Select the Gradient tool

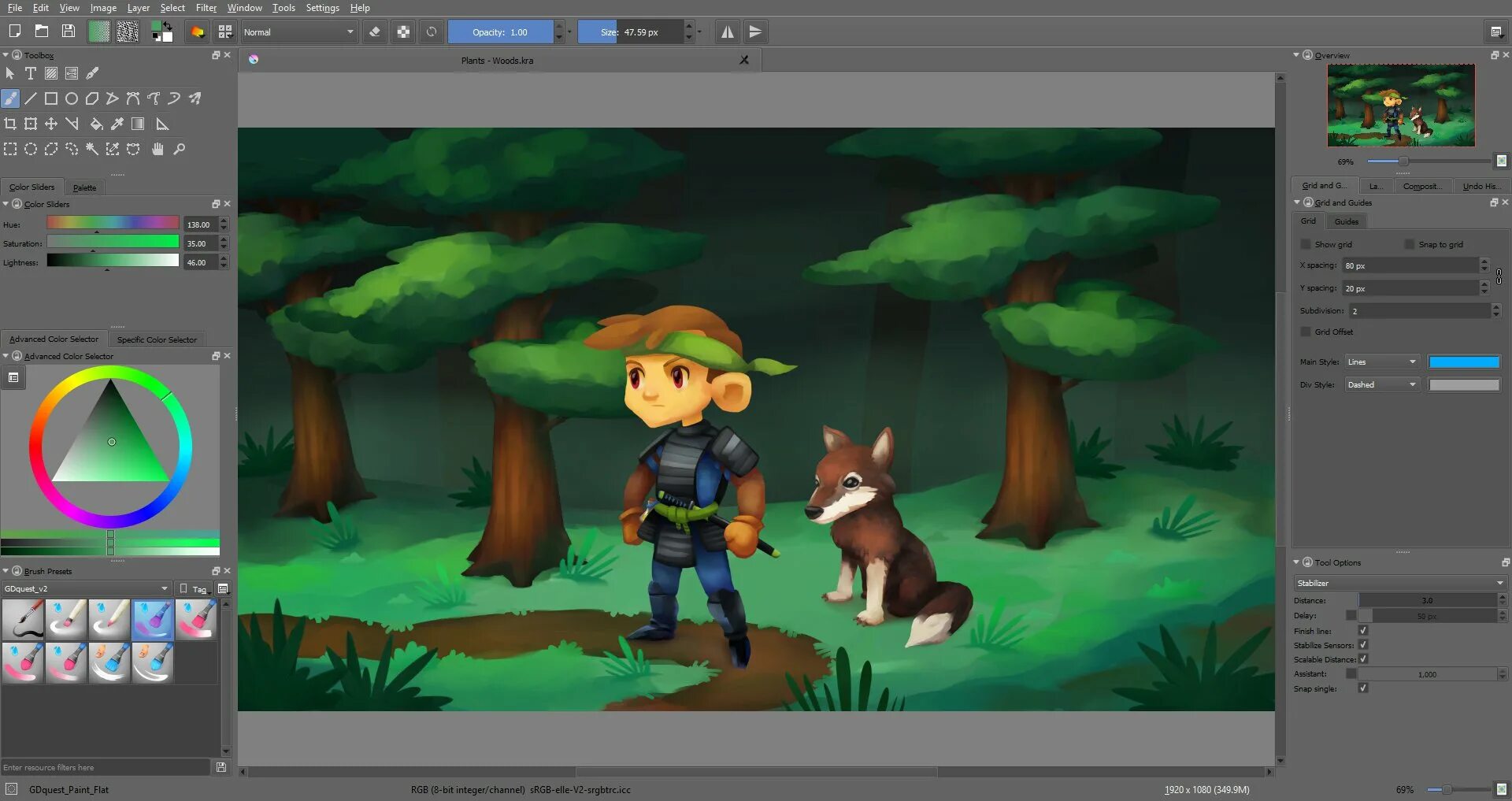138,124
